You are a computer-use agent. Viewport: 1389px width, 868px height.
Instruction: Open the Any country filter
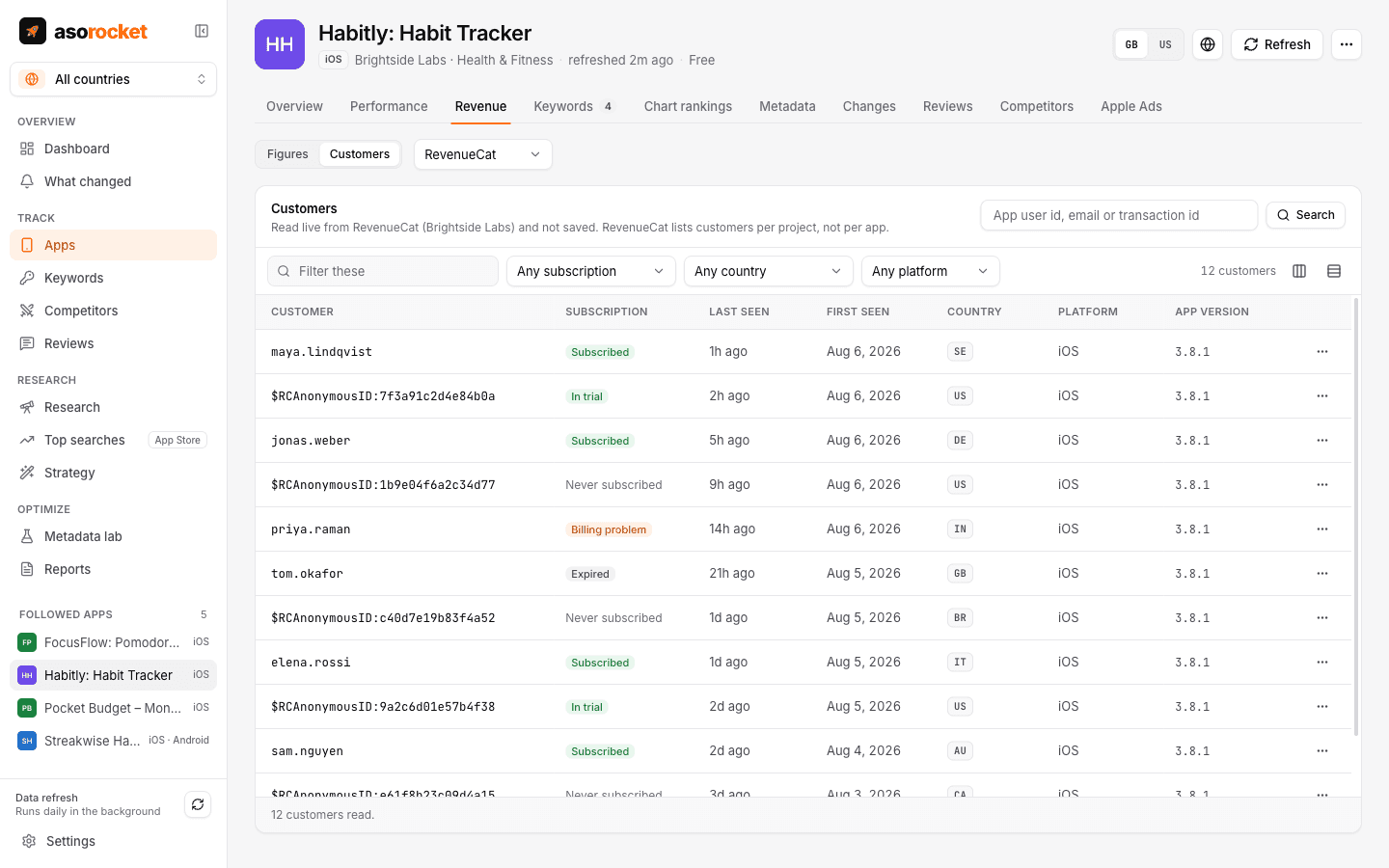pyautogui.click(x=769, y=271)
